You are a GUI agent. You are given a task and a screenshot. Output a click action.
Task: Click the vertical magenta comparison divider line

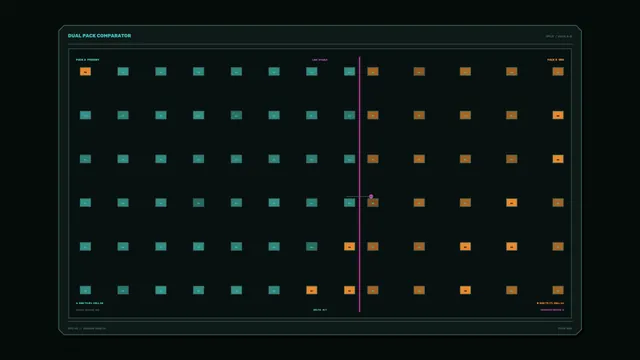pos(360,184)
